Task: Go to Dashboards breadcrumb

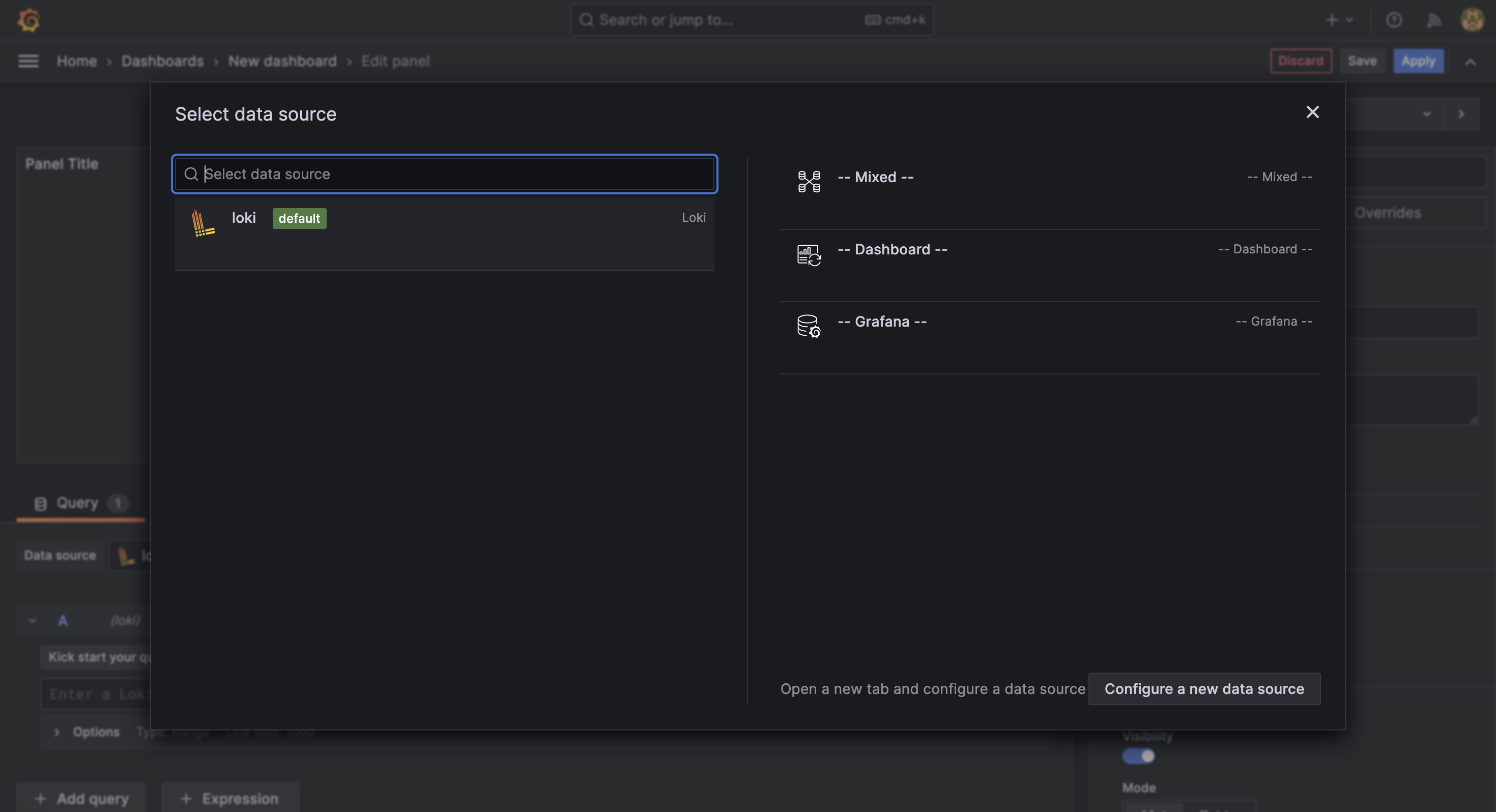Action: [x=163, y=61]
